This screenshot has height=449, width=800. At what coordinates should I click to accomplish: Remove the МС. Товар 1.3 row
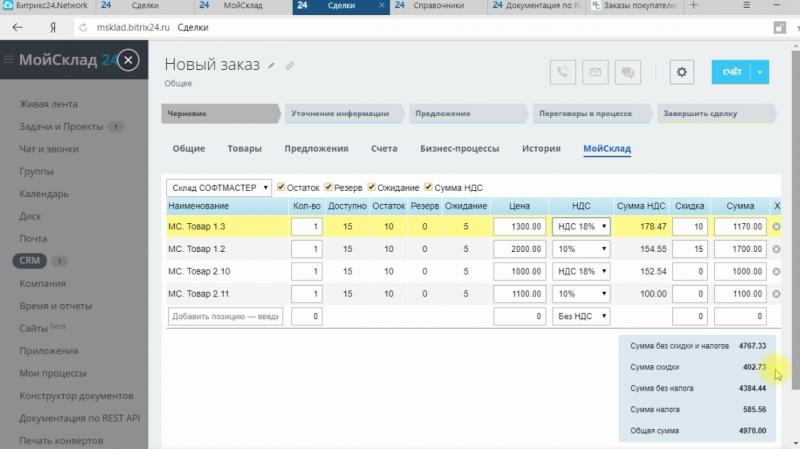coord(777,227)
